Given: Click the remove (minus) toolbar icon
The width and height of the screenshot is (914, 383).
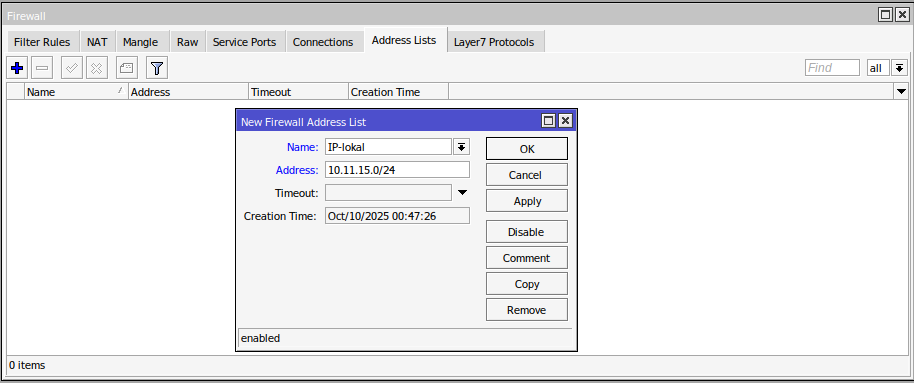Looking at the screenshot, I should (42, 68).
